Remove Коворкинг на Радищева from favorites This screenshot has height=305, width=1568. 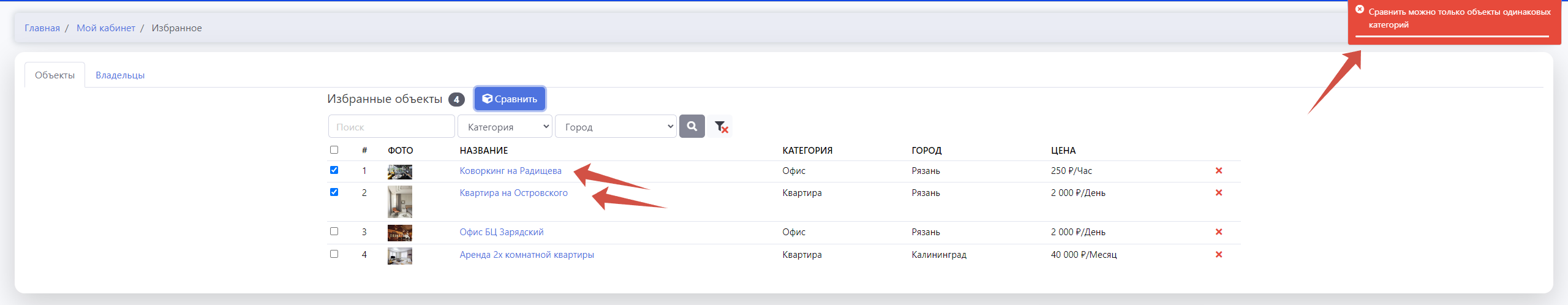click(1218, 171)
